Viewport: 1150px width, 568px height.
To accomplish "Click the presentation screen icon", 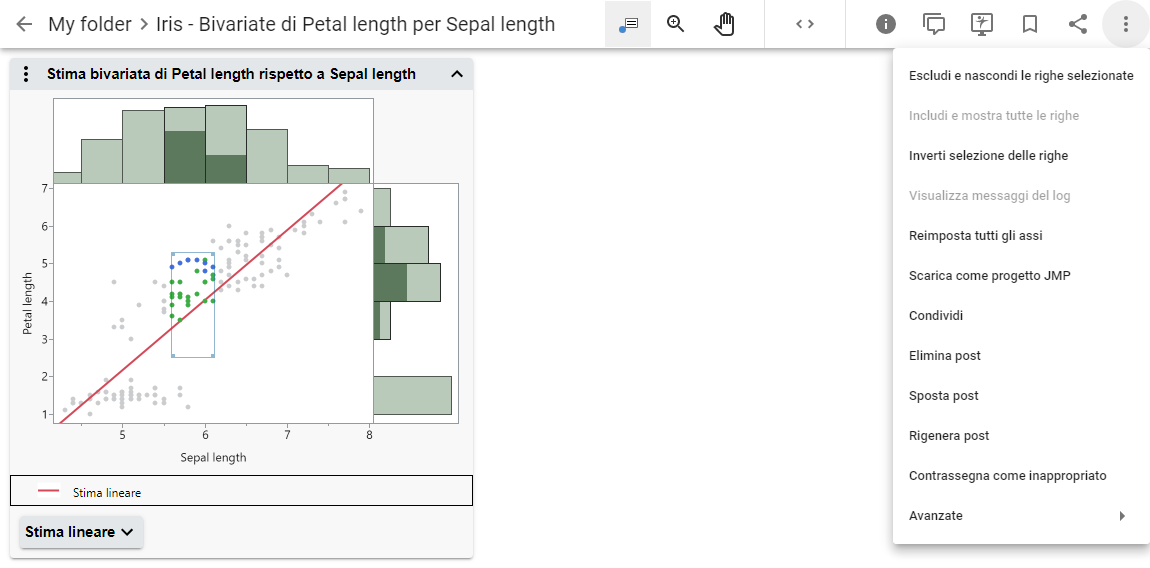I will [982, 24].
